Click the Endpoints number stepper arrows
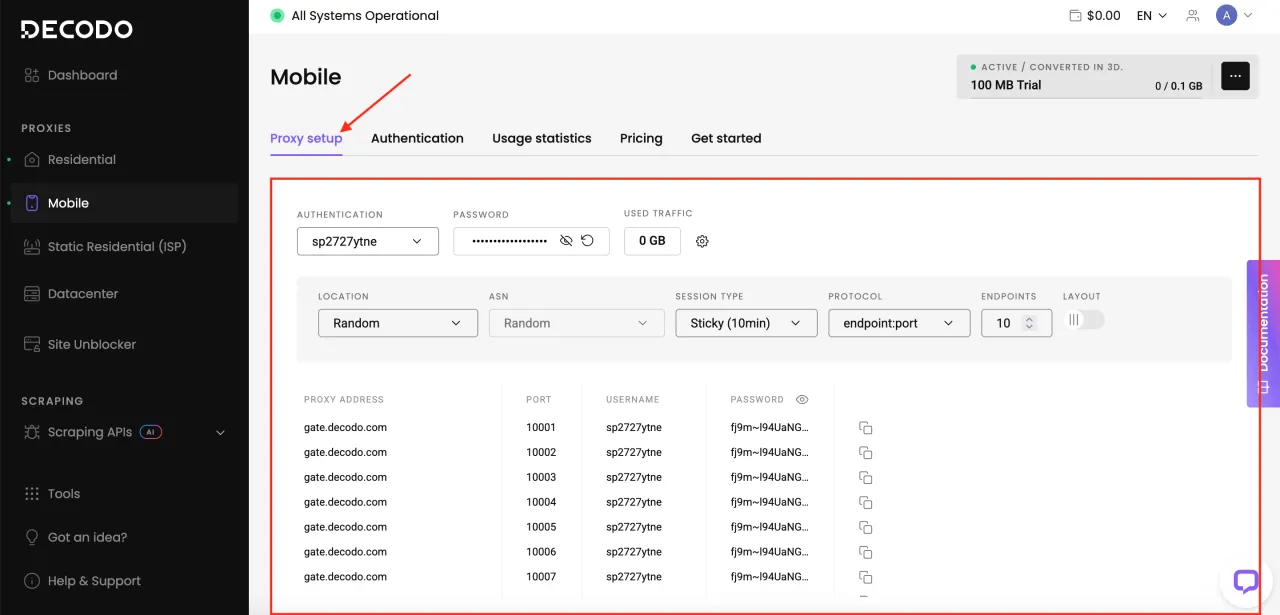1280x615 pixels. pos(1030,323)
